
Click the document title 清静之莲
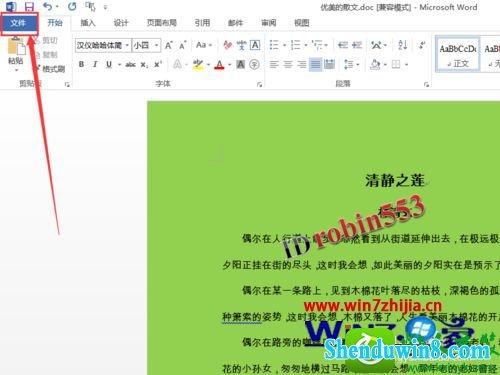[x=395, y=181]
